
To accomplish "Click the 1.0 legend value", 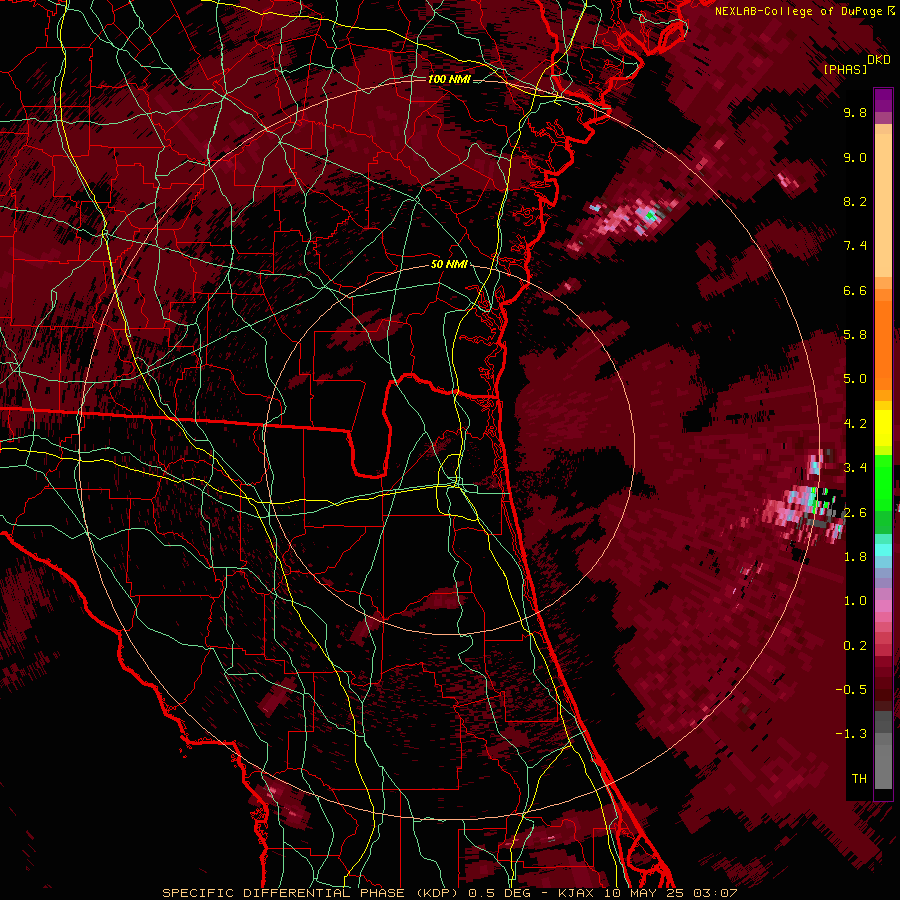I will 855,601.
